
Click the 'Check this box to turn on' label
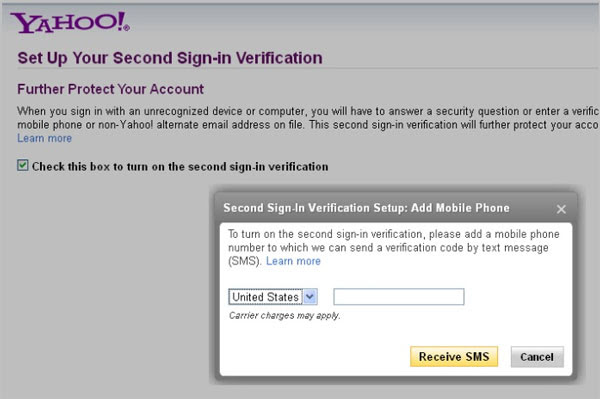[180, 167]
